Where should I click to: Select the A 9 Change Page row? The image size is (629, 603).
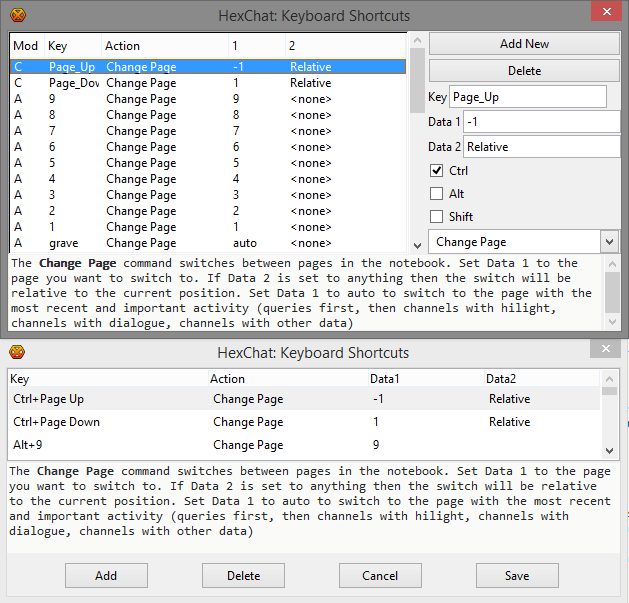pos(208,99)
